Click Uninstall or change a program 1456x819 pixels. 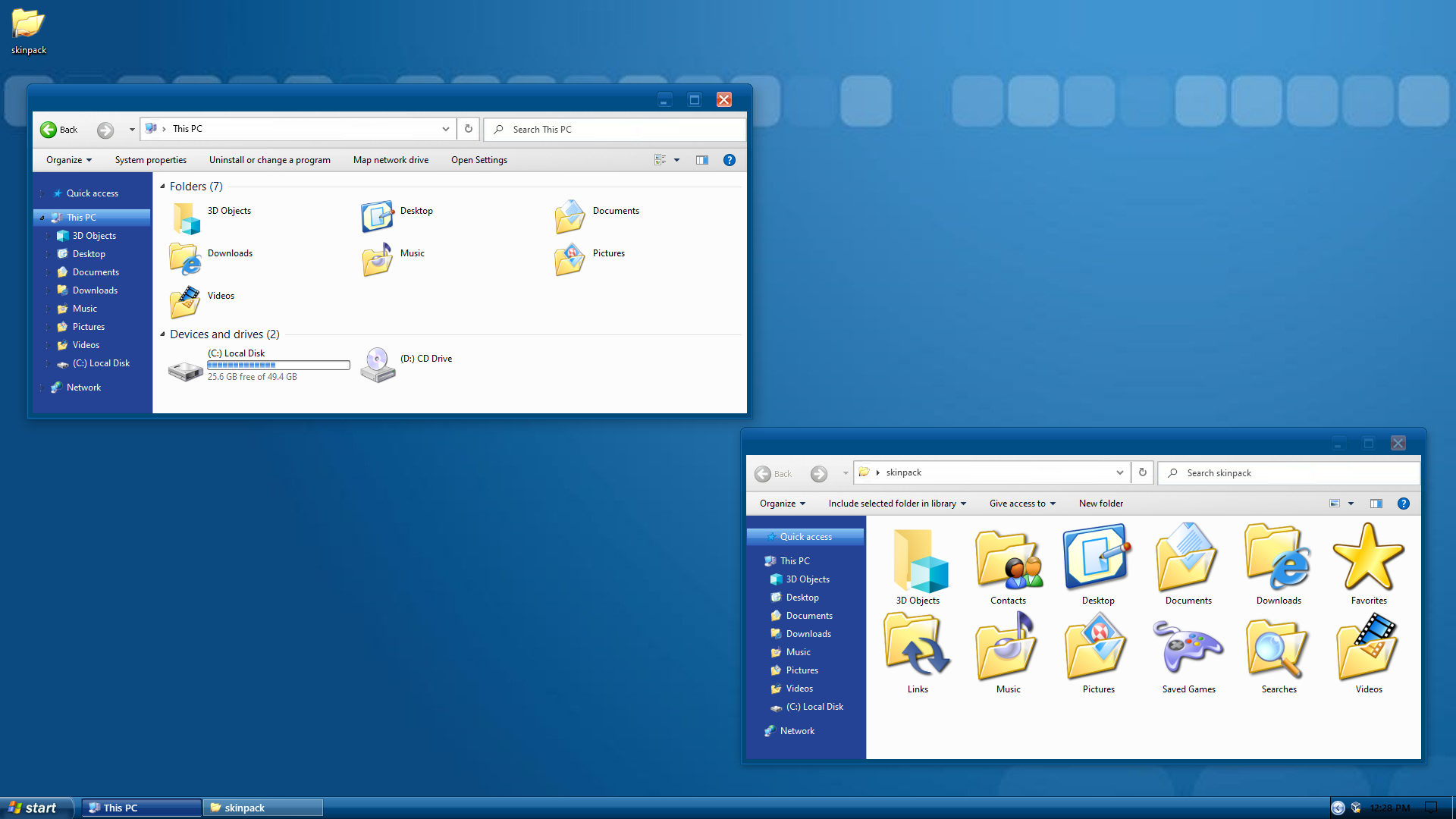coord(269,160)
